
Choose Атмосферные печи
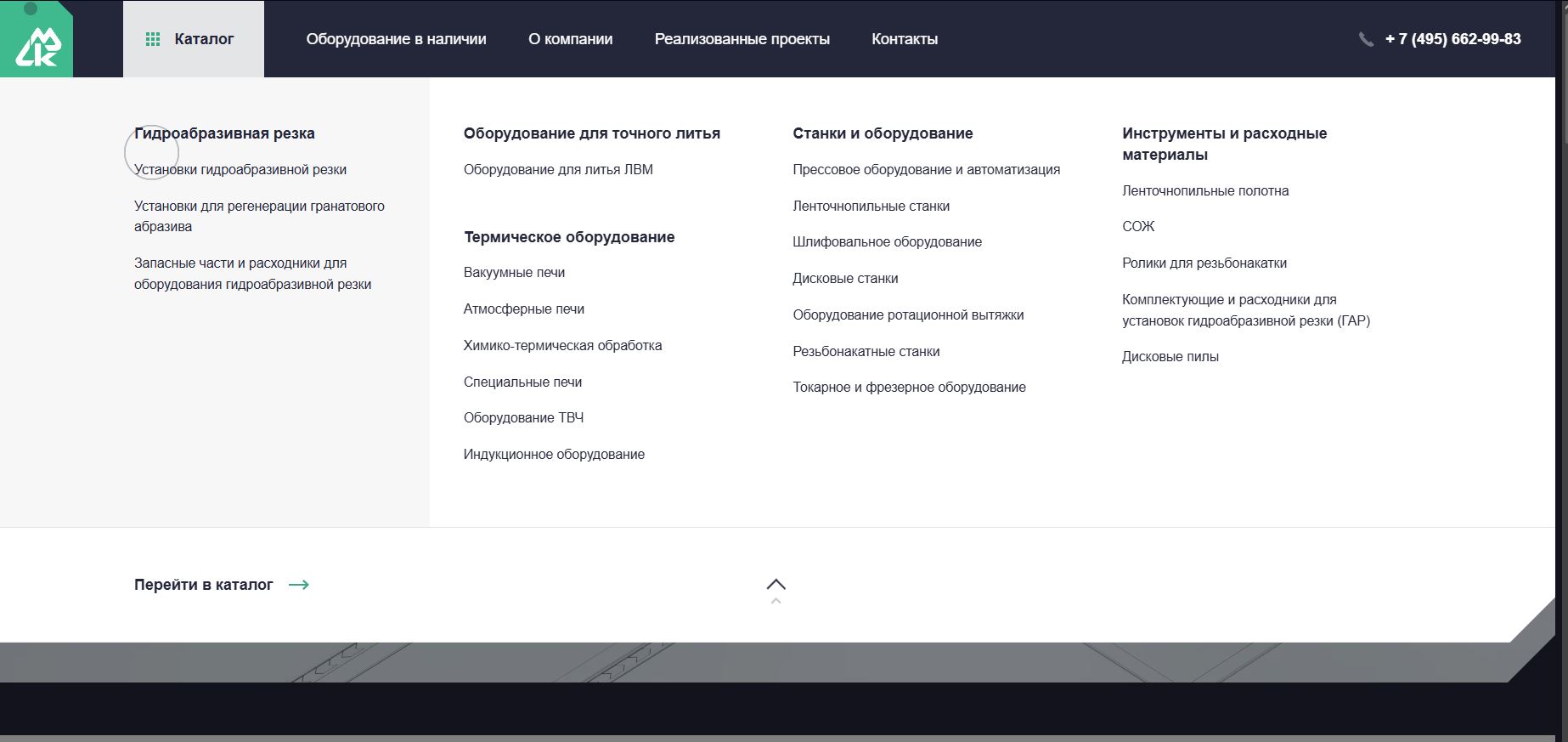[x=524, y=309]
